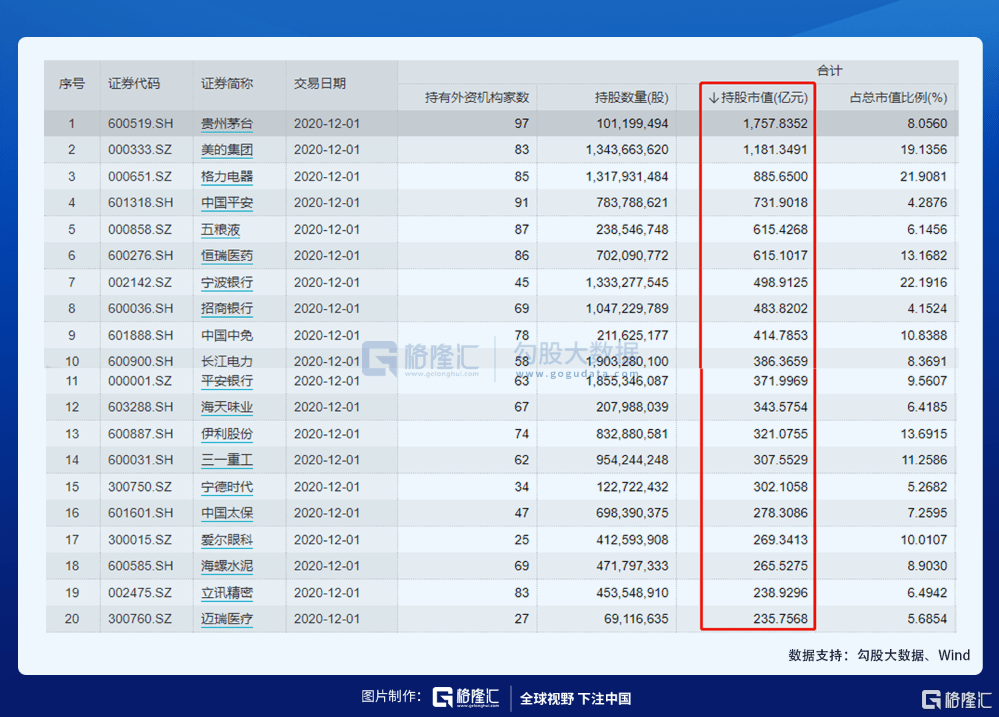Select the security code 002142.SZ

140,282
